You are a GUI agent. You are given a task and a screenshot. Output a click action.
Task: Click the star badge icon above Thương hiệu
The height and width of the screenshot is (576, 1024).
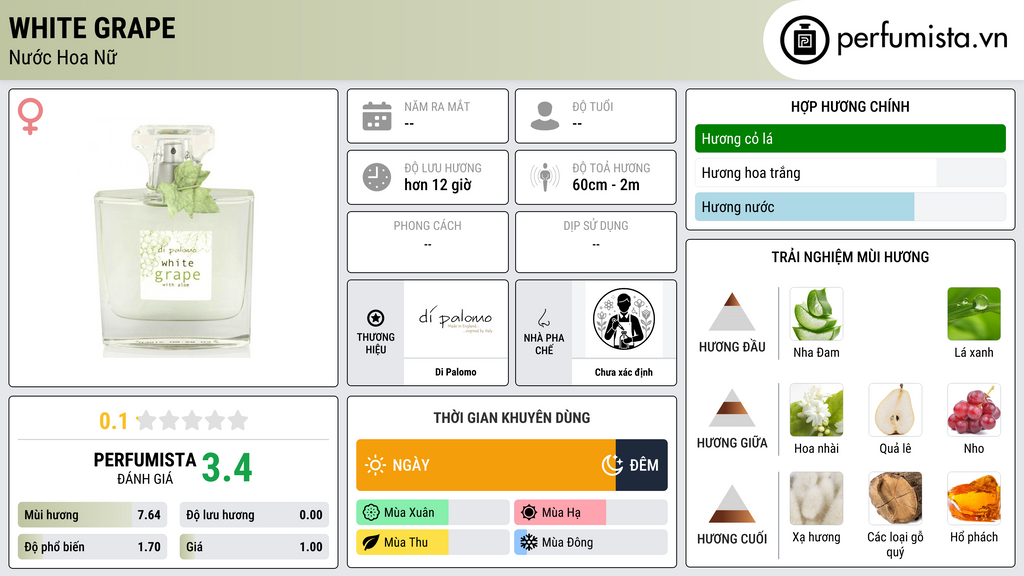click(376, 318)
